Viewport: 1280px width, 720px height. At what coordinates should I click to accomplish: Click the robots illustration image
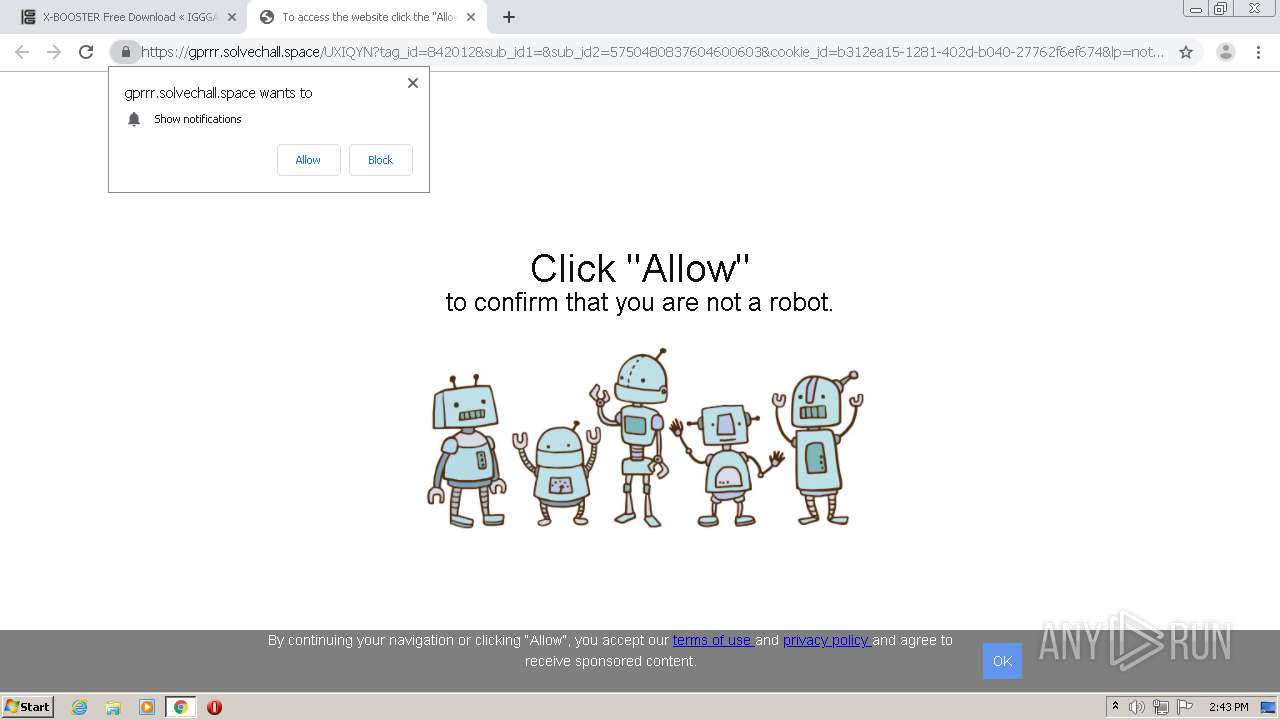point(645,438)
